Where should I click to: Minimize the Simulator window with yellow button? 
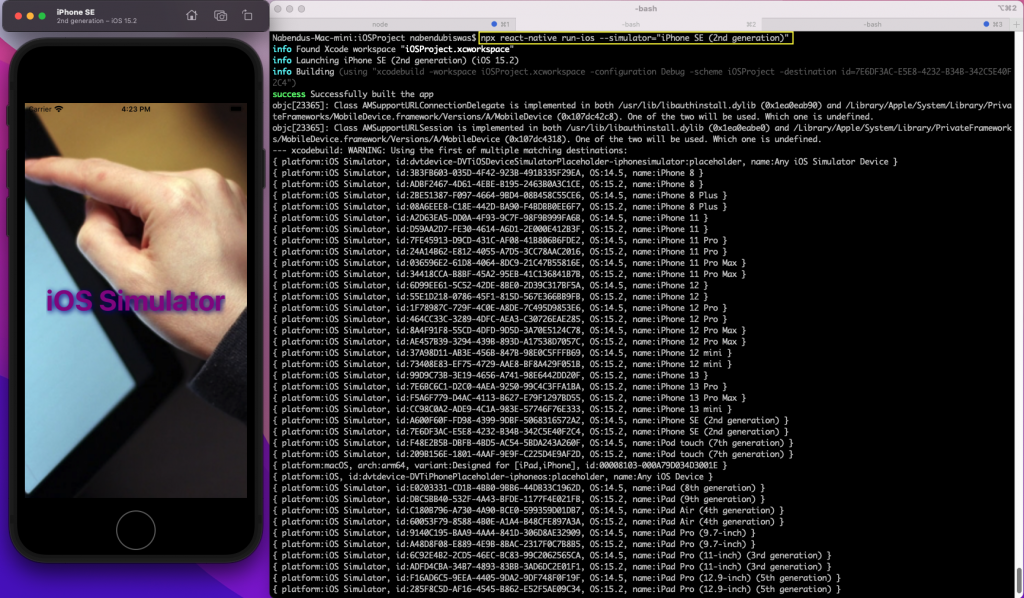[x=30, y=16]
